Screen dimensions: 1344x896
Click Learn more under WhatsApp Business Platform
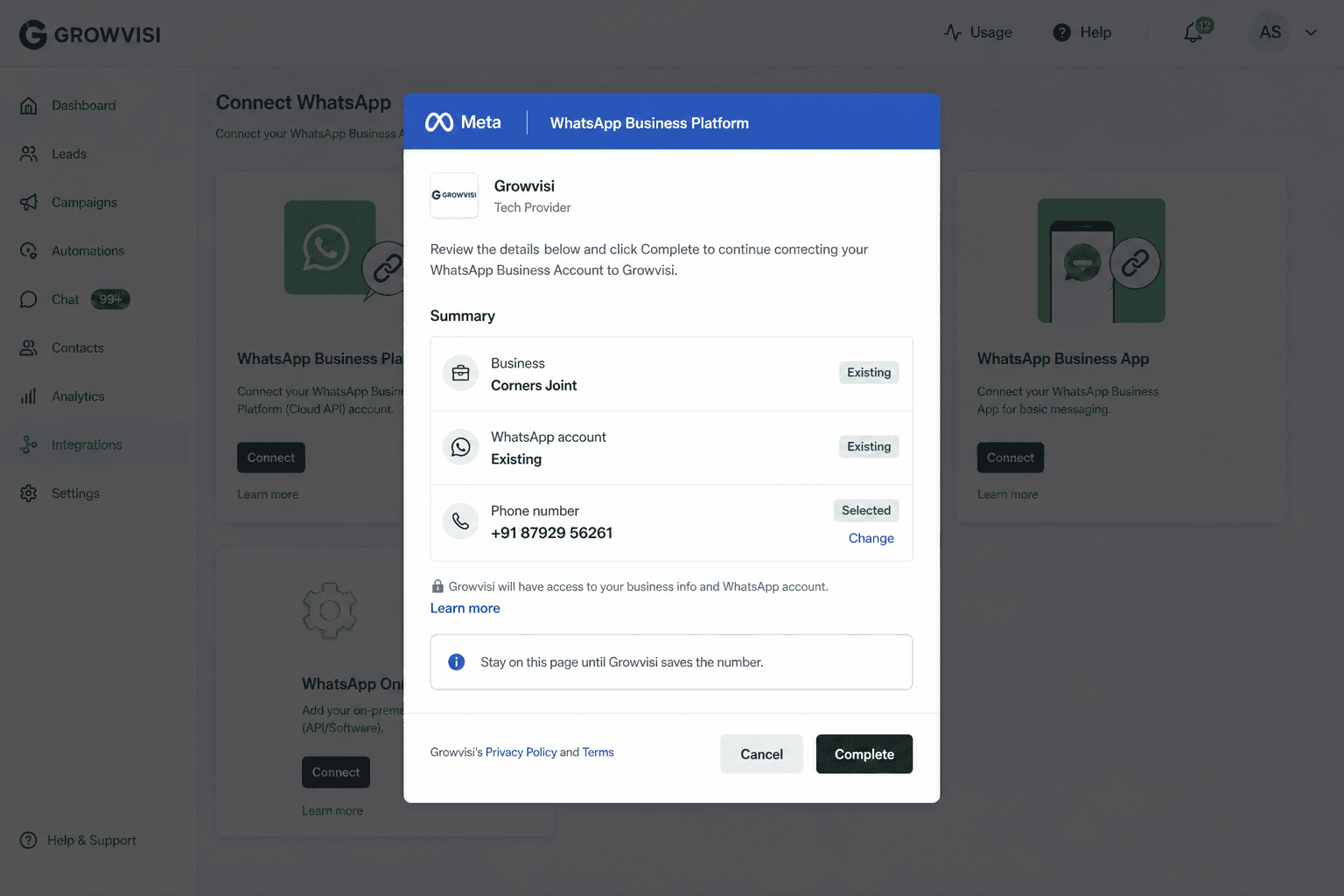coord(268,494)
